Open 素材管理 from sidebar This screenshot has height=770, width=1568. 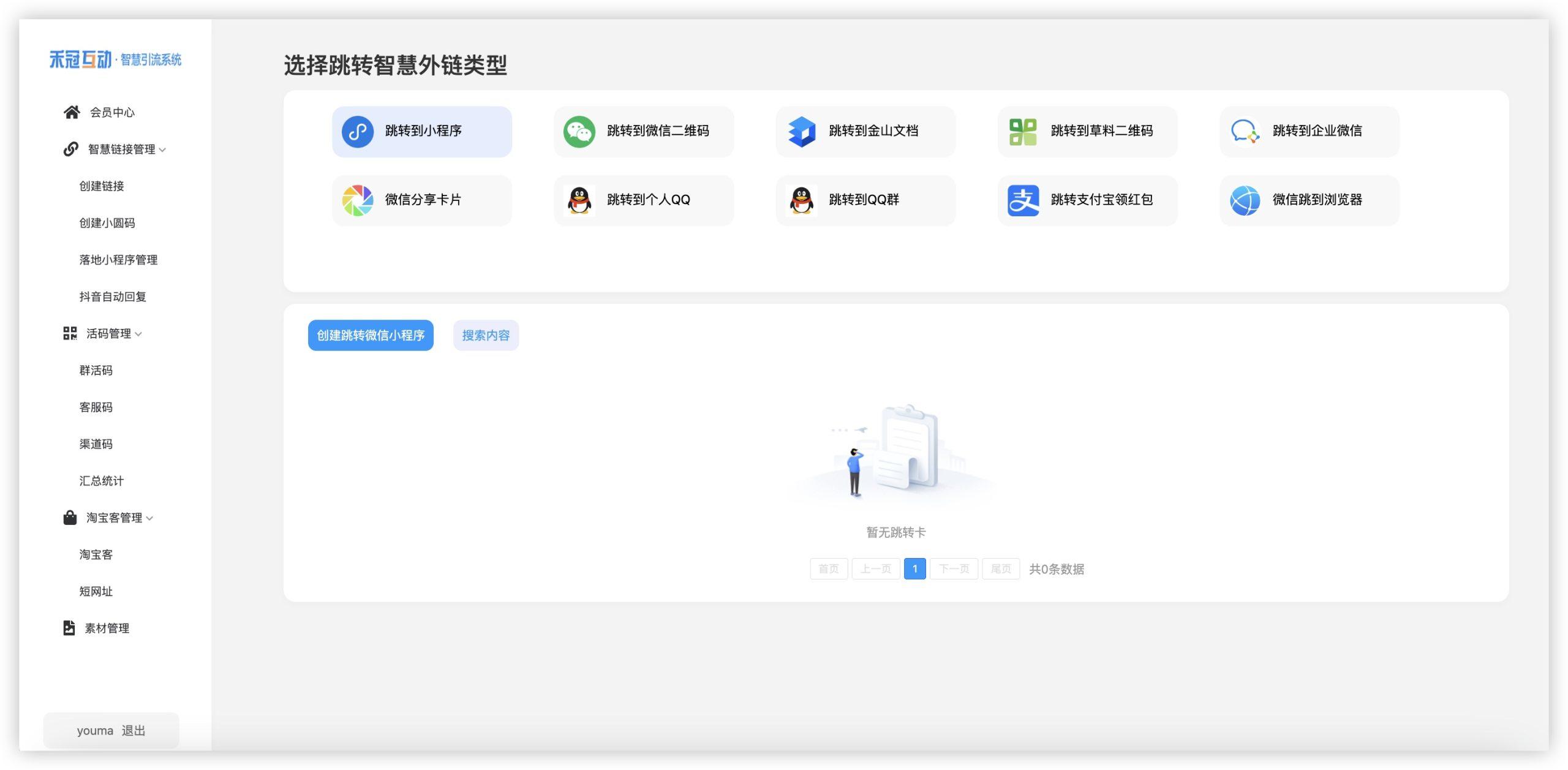click(107, 628)
